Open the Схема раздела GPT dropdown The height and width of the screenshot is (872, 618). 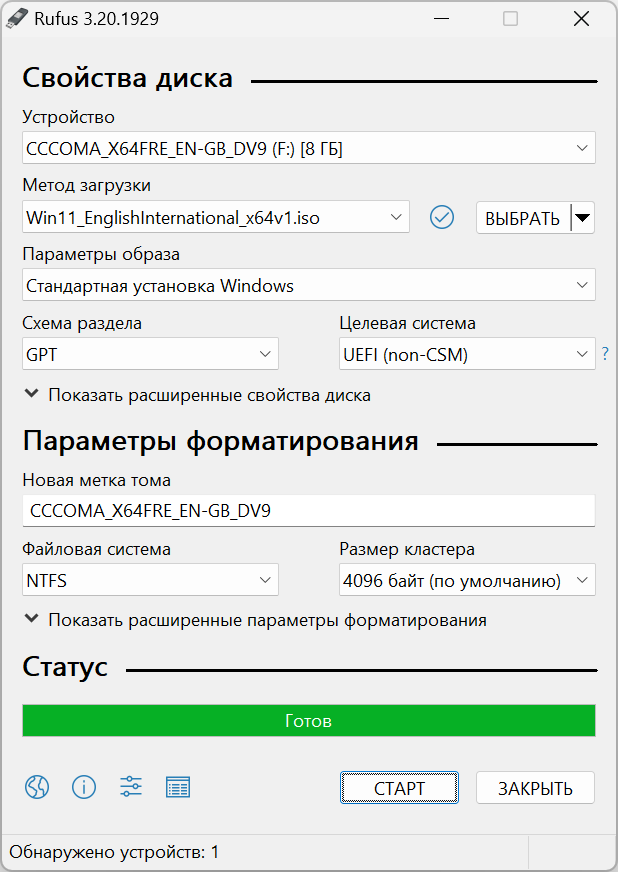pyautogui.click(x=150, y=354)
